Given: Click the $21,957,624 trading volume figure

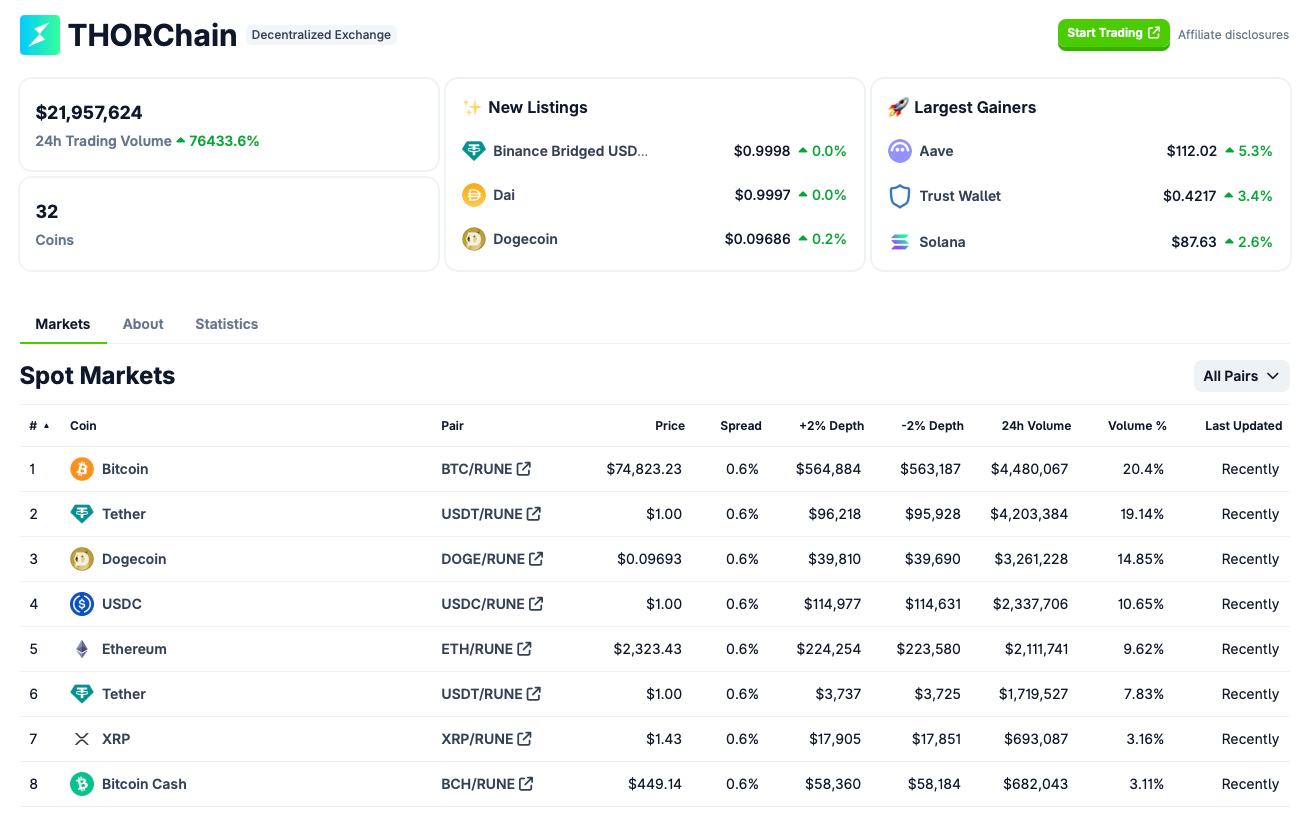Looking at the screenshot, I should (89, 113).
